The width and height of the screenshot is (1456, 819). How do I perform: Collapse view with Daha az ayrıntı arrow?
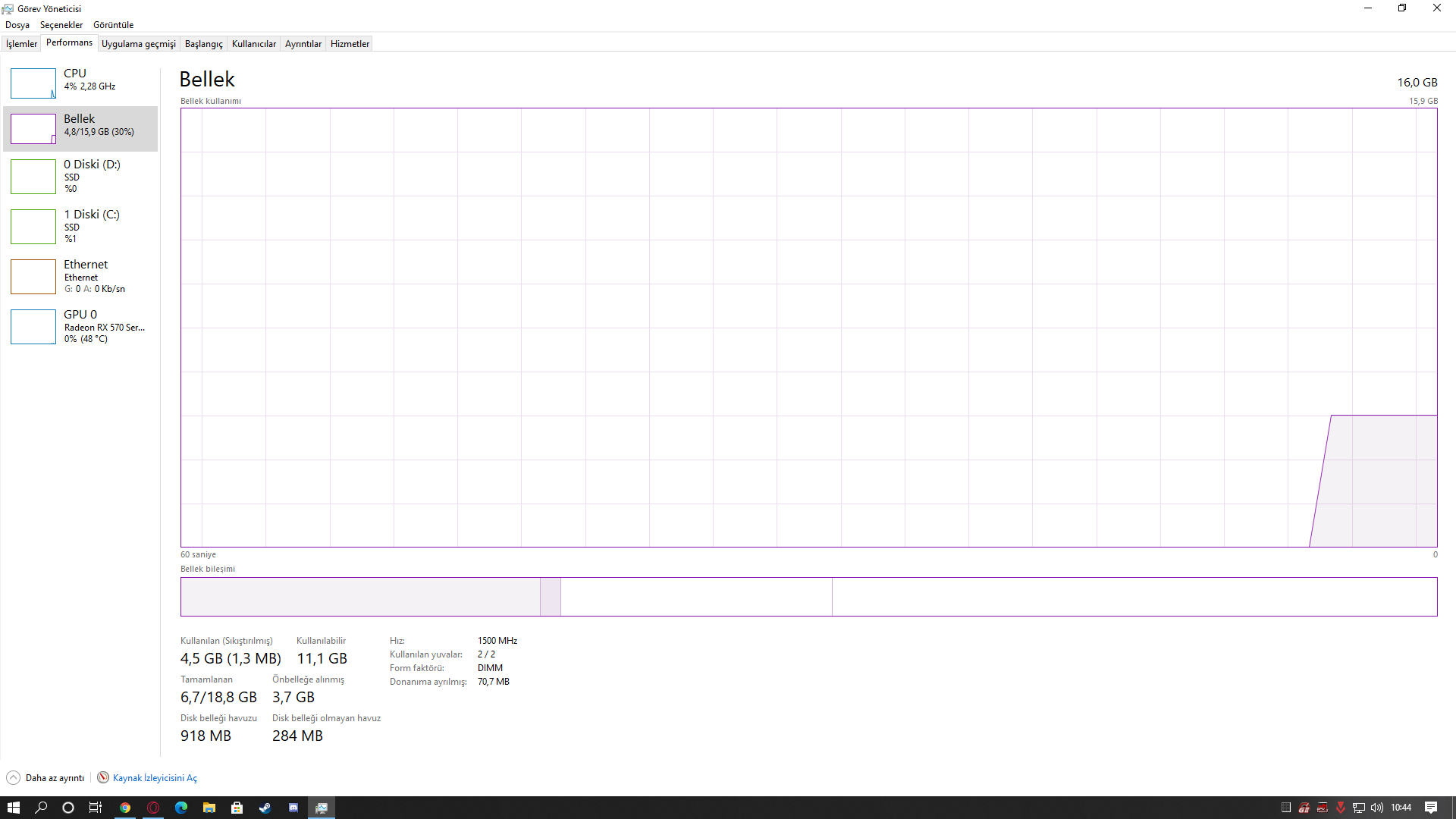(13, 778)
